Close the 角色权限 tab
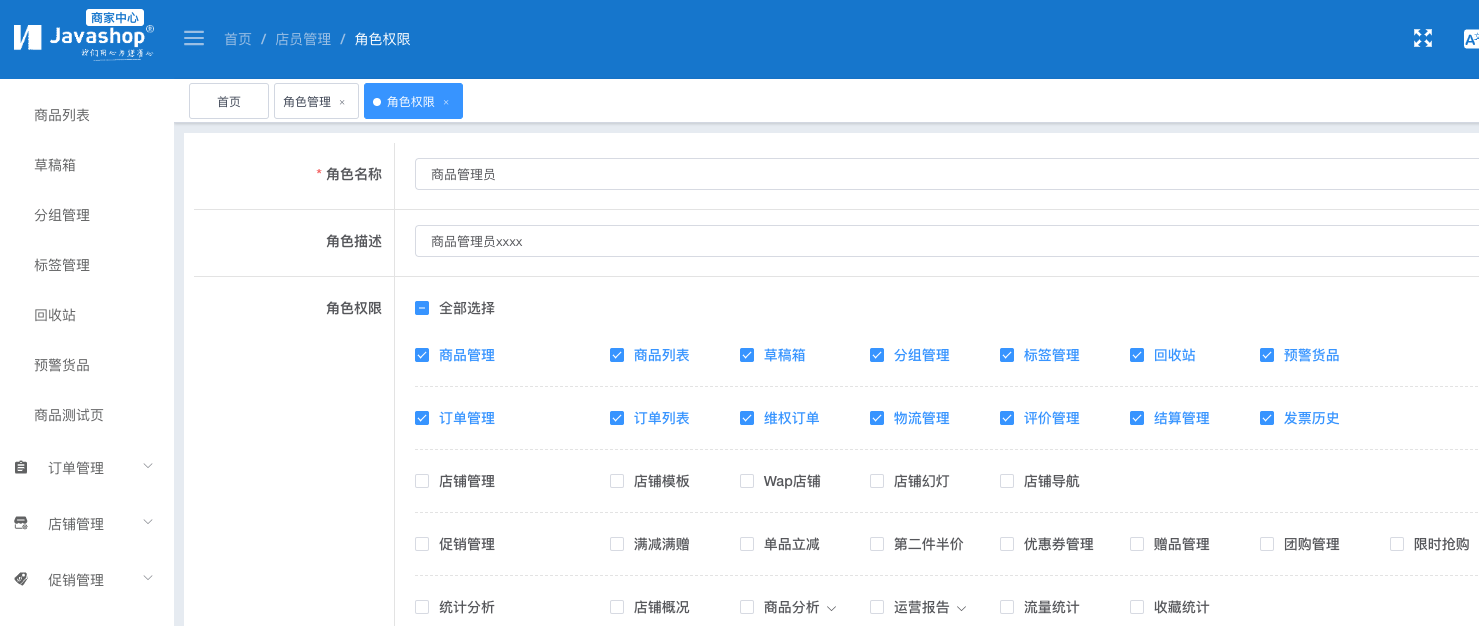 tap(446, 102)
